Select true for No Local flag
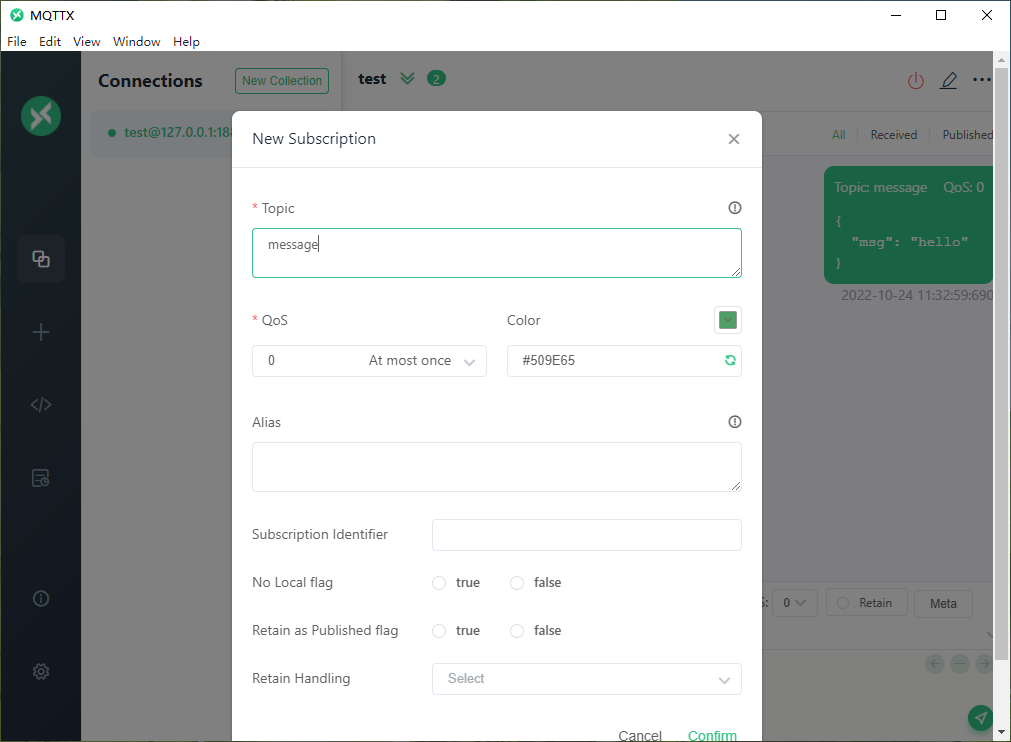The image size is (1011, 742). (439, 583)
